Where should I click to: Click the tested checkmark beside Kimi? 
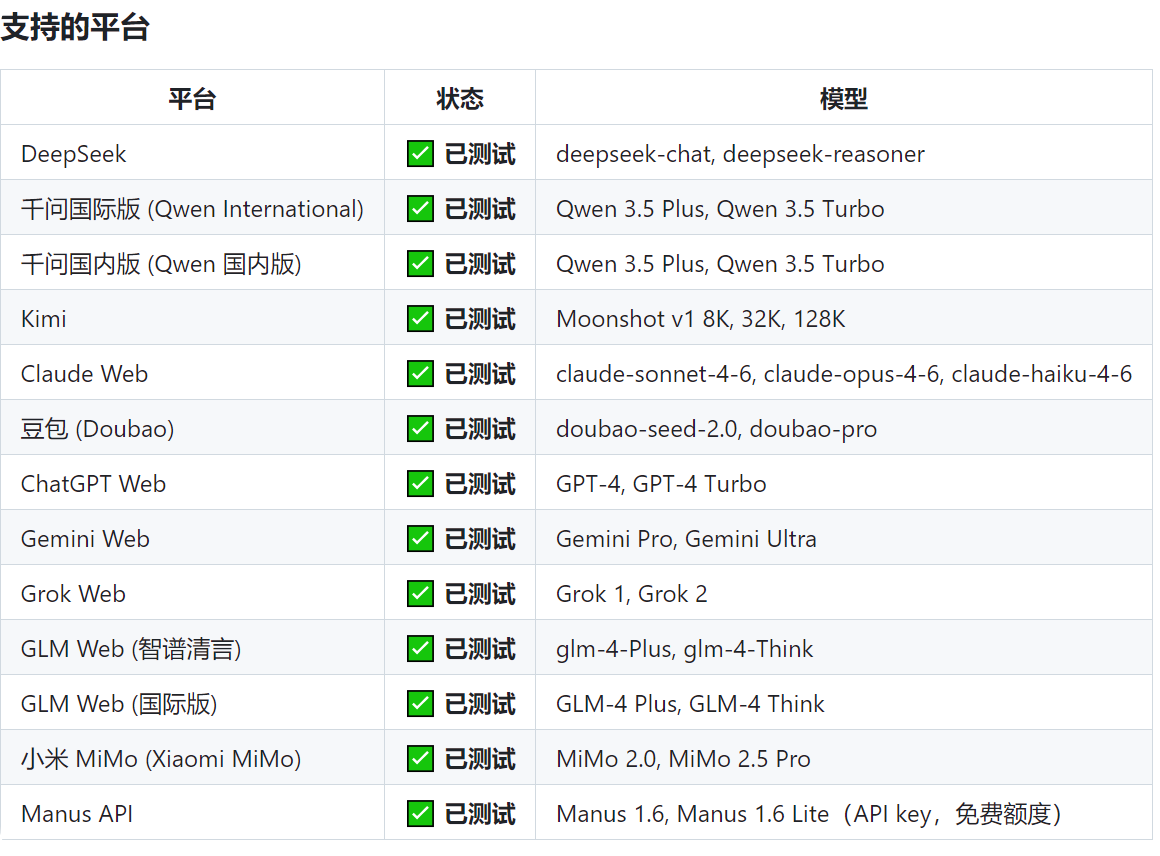[419, 318]
